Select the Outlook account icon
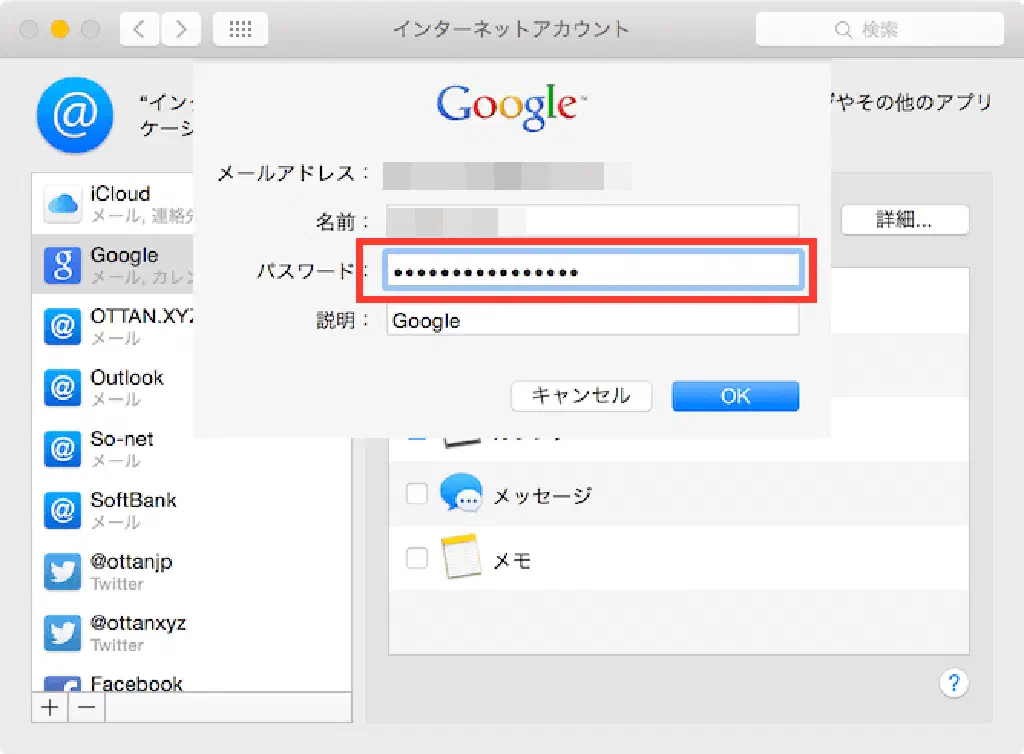Image resolution: width=1024 pixels, height=754 pixels. coord(62,388)
